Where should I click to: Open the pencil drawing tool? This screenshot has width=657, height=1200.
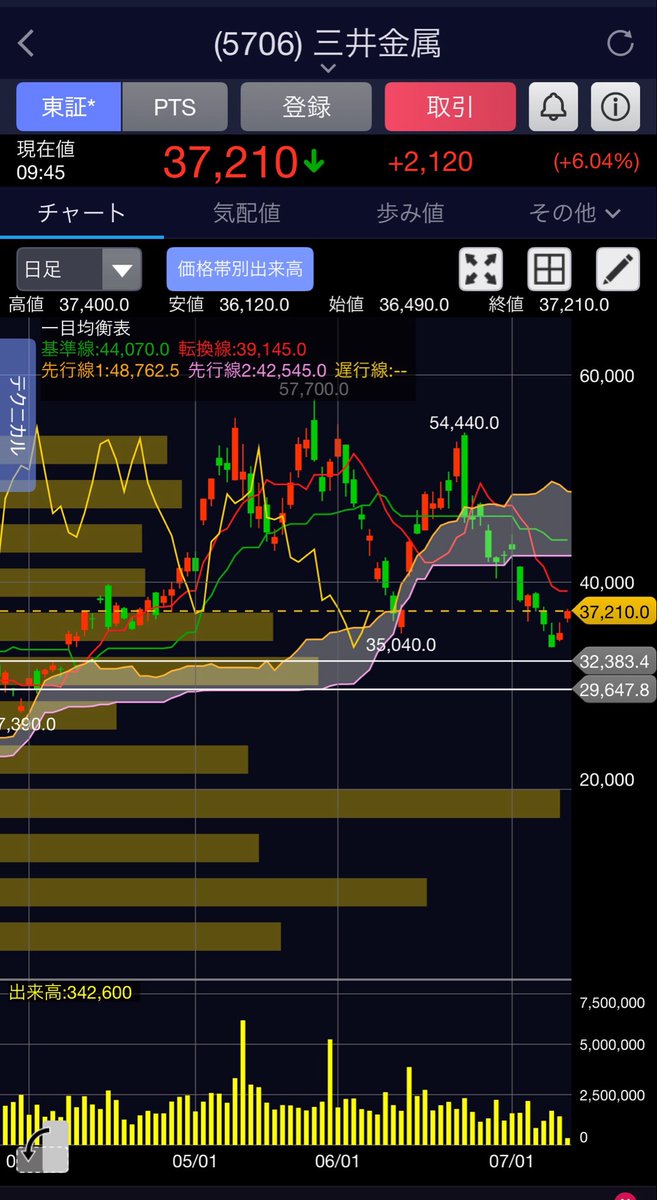(618, 270)
